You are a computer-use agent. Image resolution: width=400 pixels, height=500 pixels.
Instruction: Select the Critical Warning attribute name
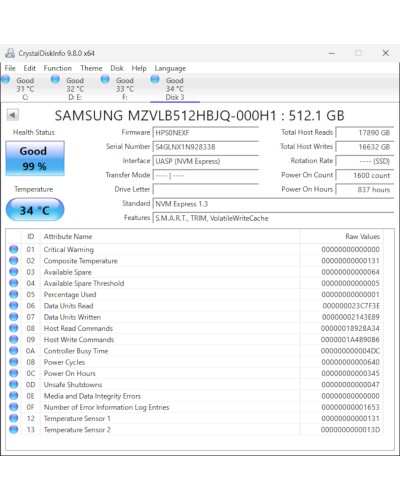point(69,249)
